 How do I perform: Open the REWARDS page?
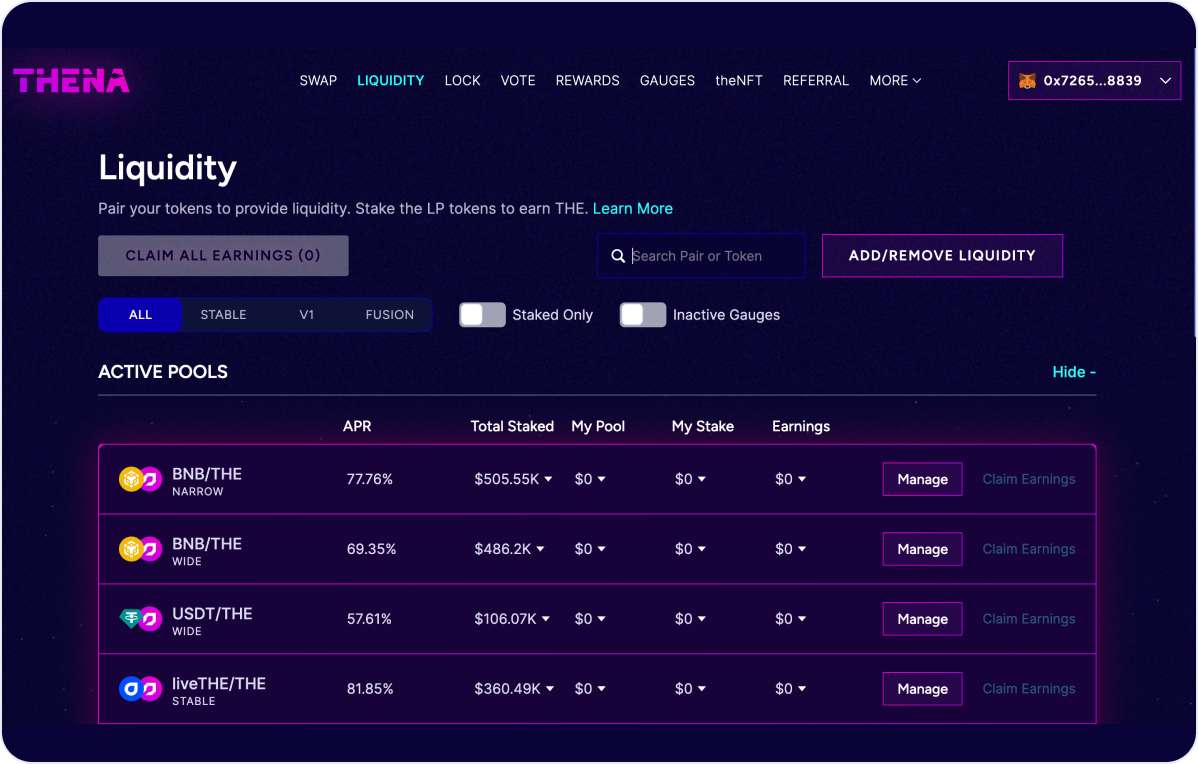pos(588,80)
